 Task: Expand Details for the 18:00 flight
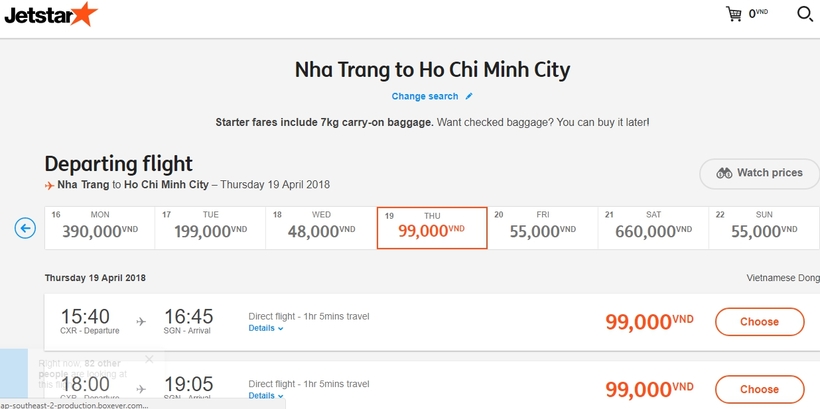[x=266, y=396]
